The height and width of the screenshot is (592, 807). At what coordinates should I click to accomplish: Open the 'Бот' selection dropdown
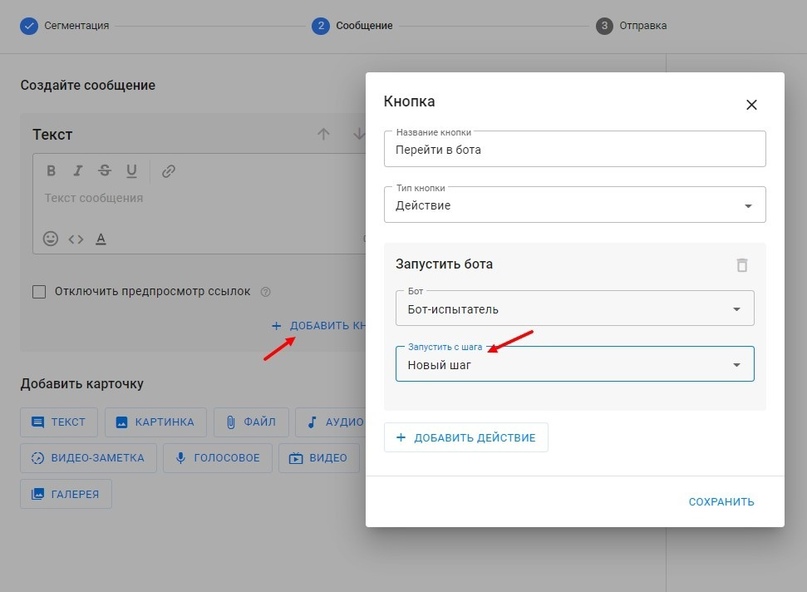coord(574,309)
